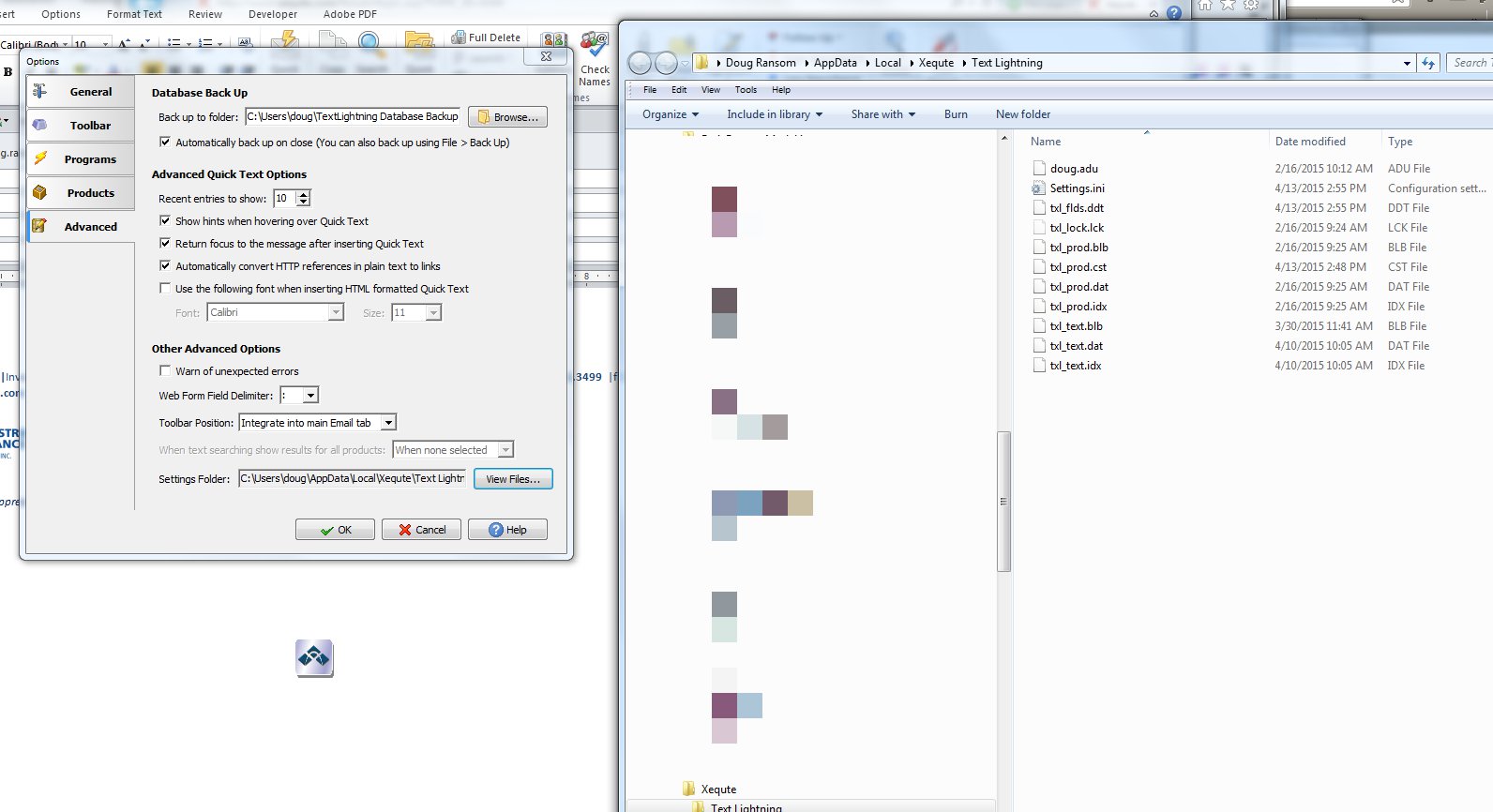The width and height of the screenshot is (1493, 812).
Task: Click the Text Lightning desktop icon
Action: click(314, 658)
